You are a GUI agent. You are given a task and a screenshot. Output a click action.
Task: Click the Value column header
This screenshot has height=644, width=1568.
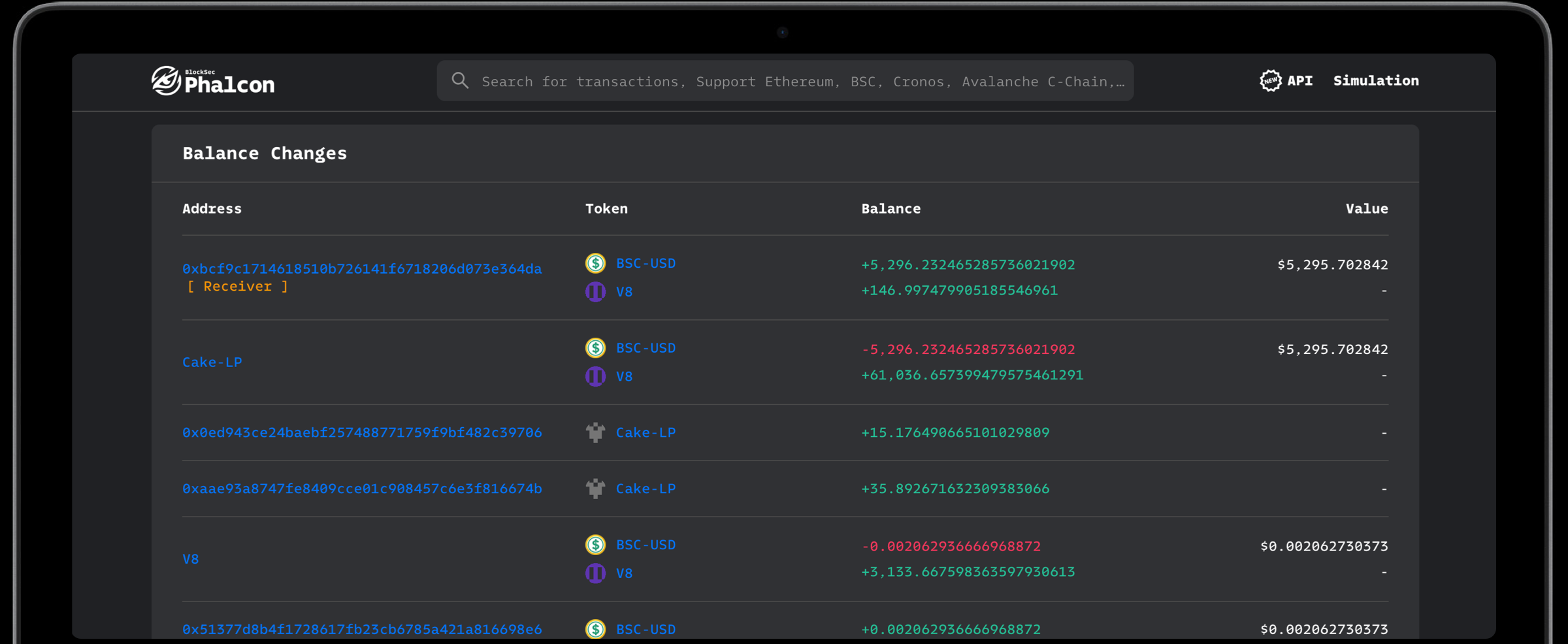click(x=1367, y=208)
